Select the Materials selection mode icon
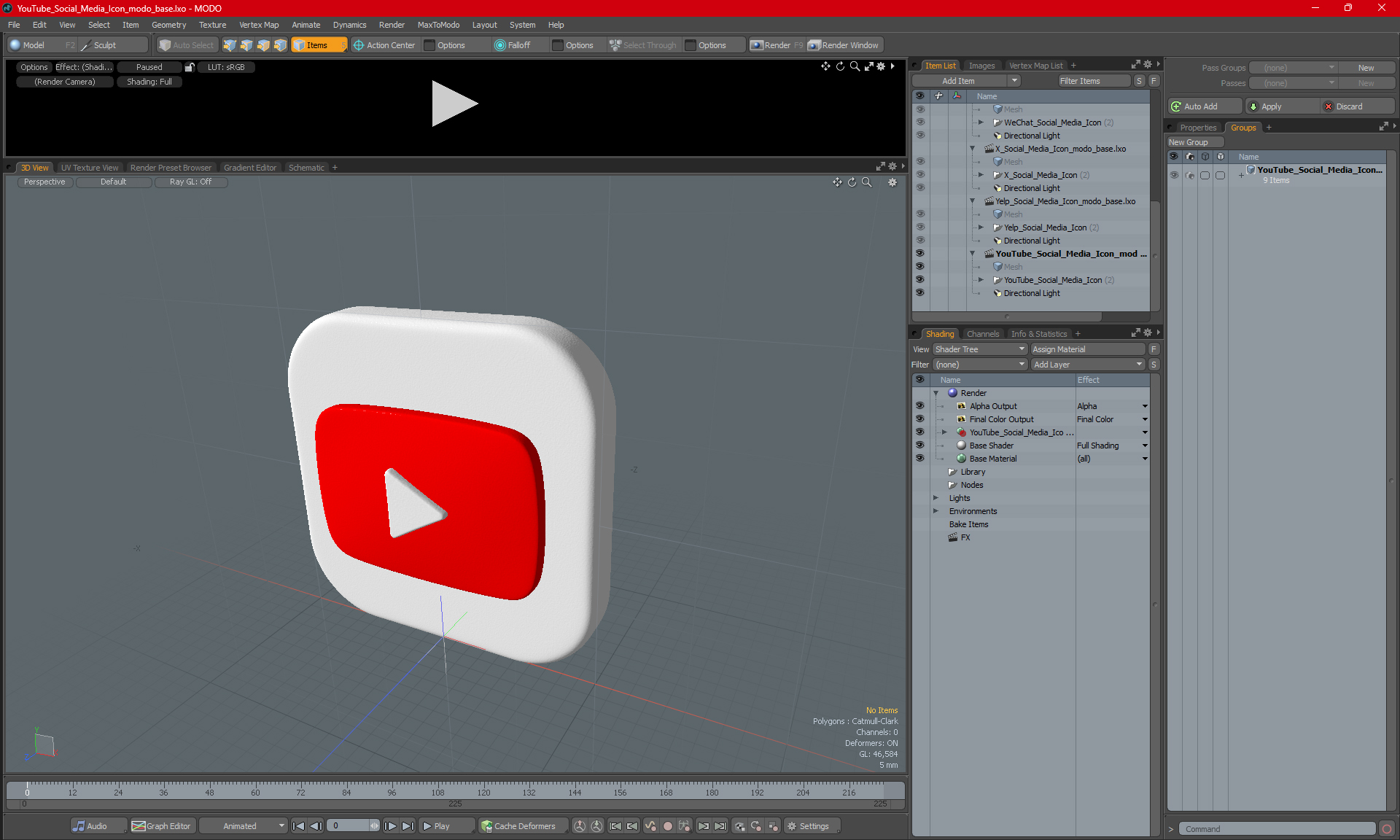This screenshot has height=840, width=1400. [x=280, y=45]
